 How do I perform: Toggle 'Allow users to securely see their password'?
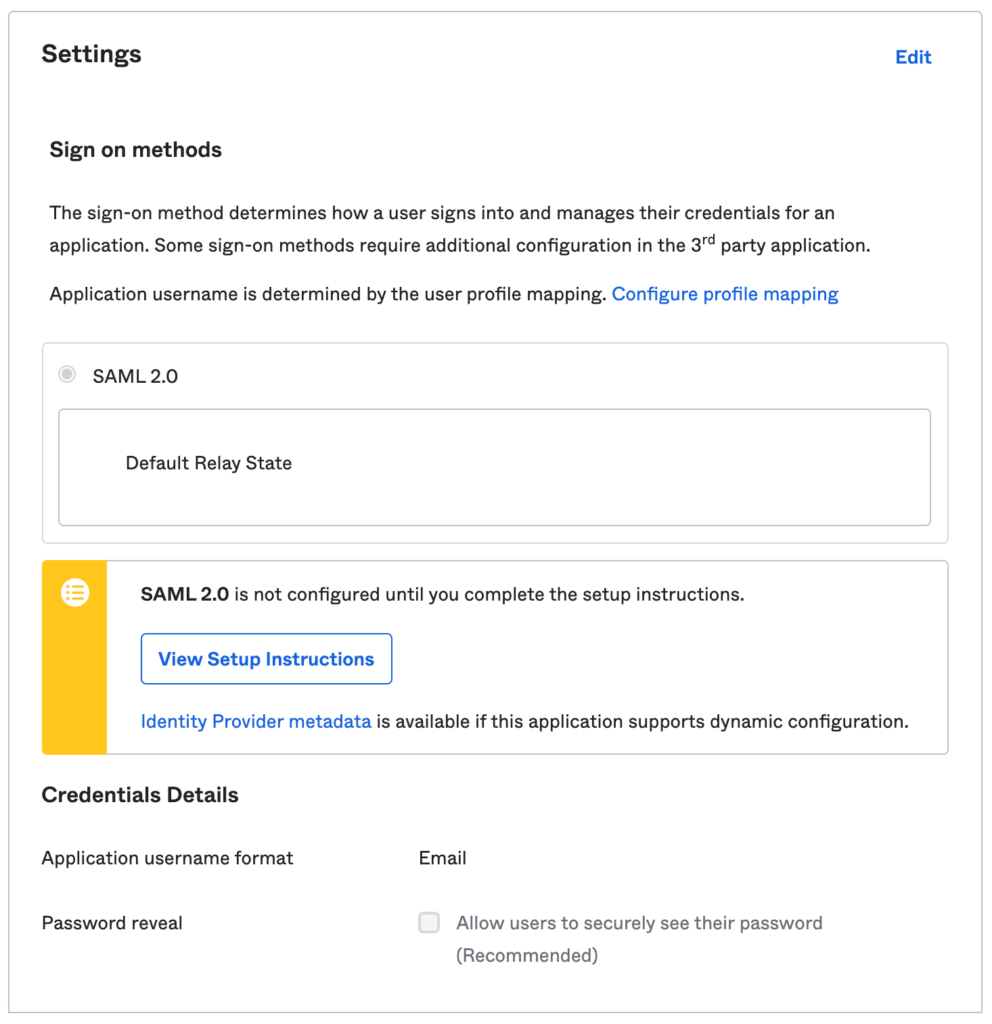[429, 923]
